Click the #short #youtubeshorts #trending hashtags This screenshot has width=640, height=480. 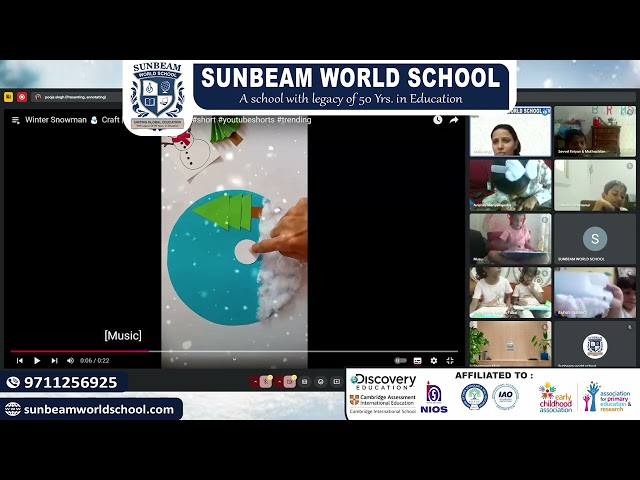(x=252, y=120)
